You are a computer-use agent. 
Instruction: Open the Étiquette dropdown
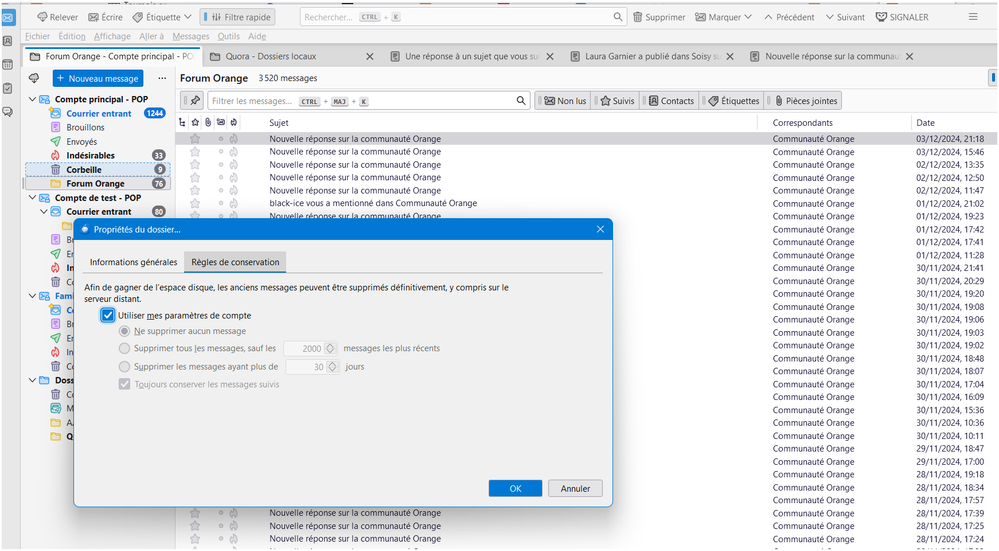(x=162, y=17)
